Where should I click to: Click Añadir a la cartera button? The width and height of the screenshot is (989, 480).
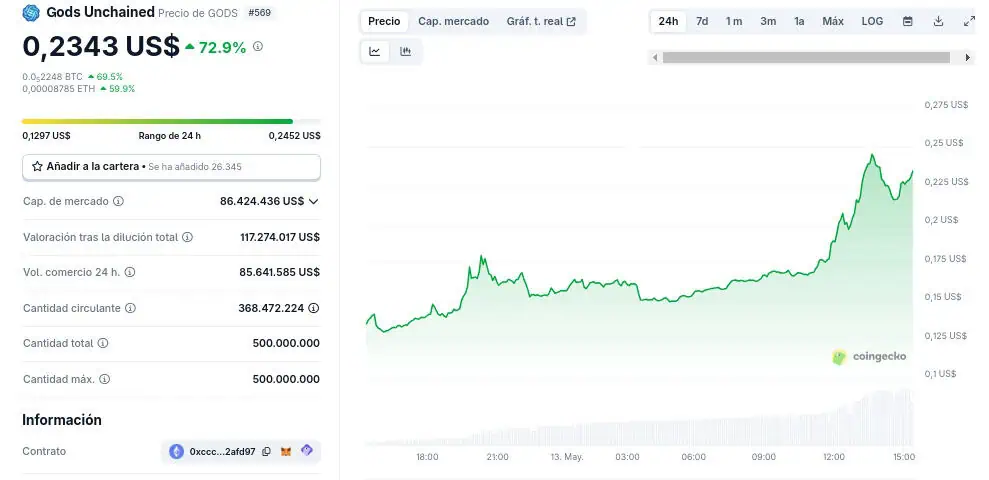click(172, 167)
